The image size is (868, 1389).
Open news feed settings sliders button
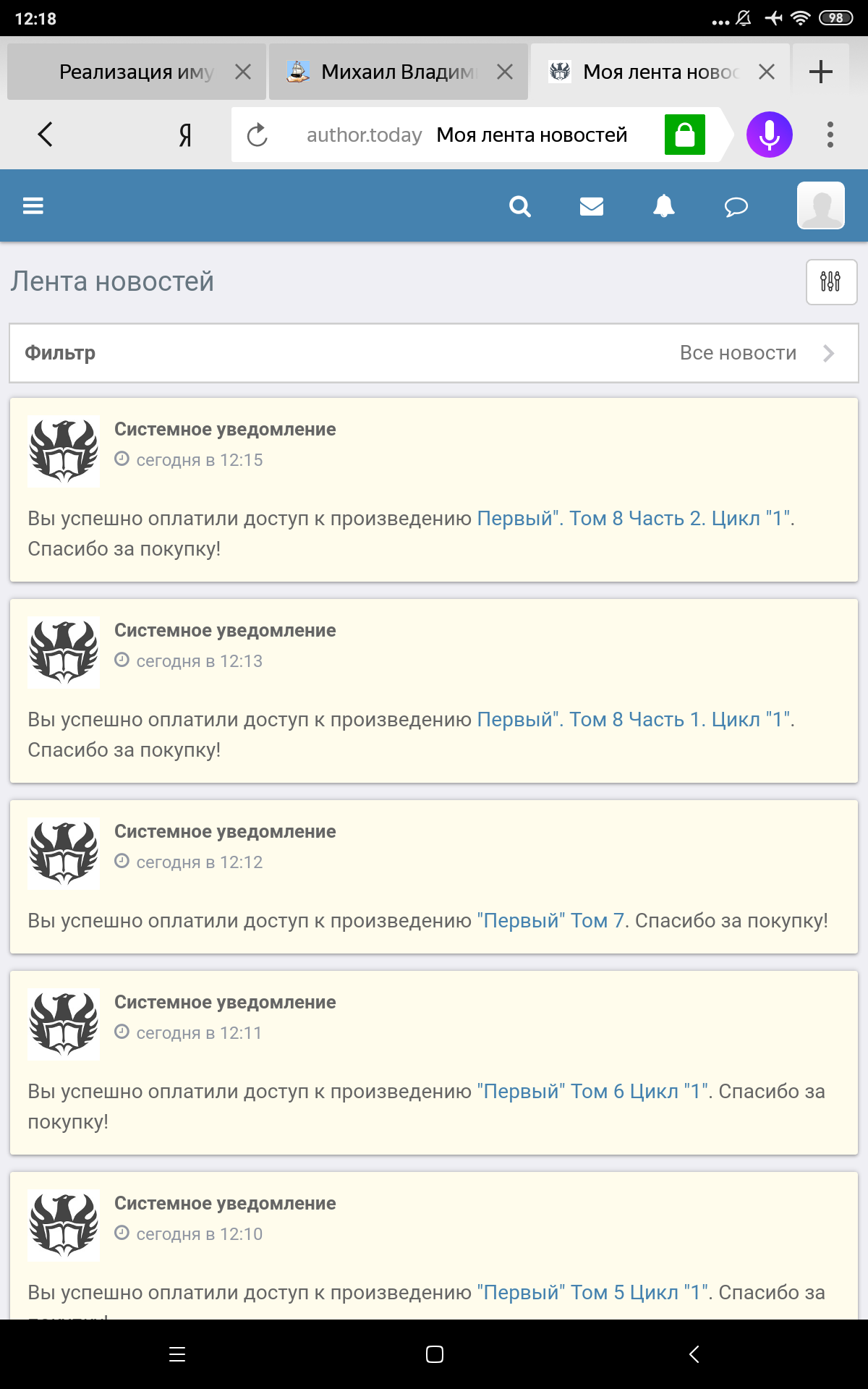point(831,281)
